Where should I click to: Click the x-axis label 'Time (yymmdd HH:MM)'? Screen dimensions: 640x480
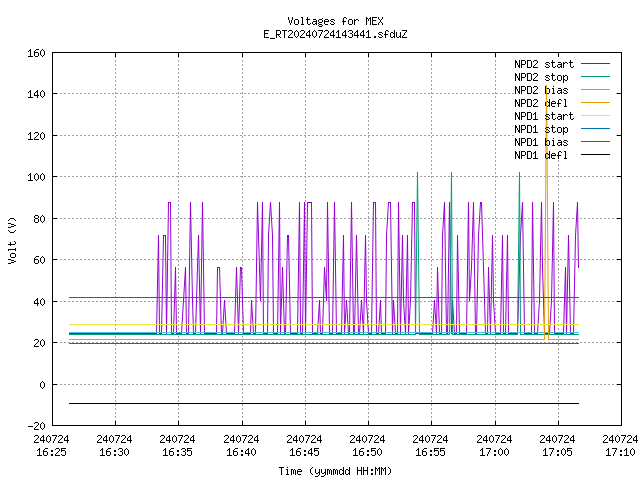335,471
